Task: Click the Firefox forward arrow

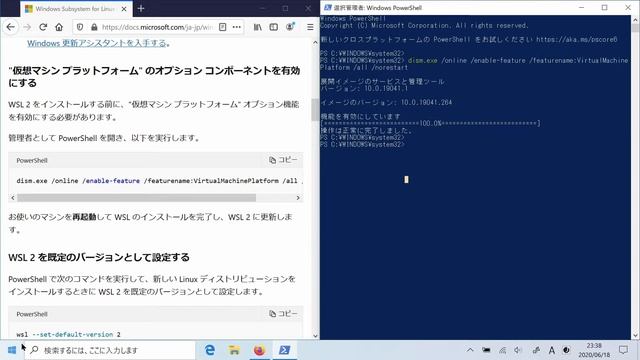Action: tap(27, 27)
